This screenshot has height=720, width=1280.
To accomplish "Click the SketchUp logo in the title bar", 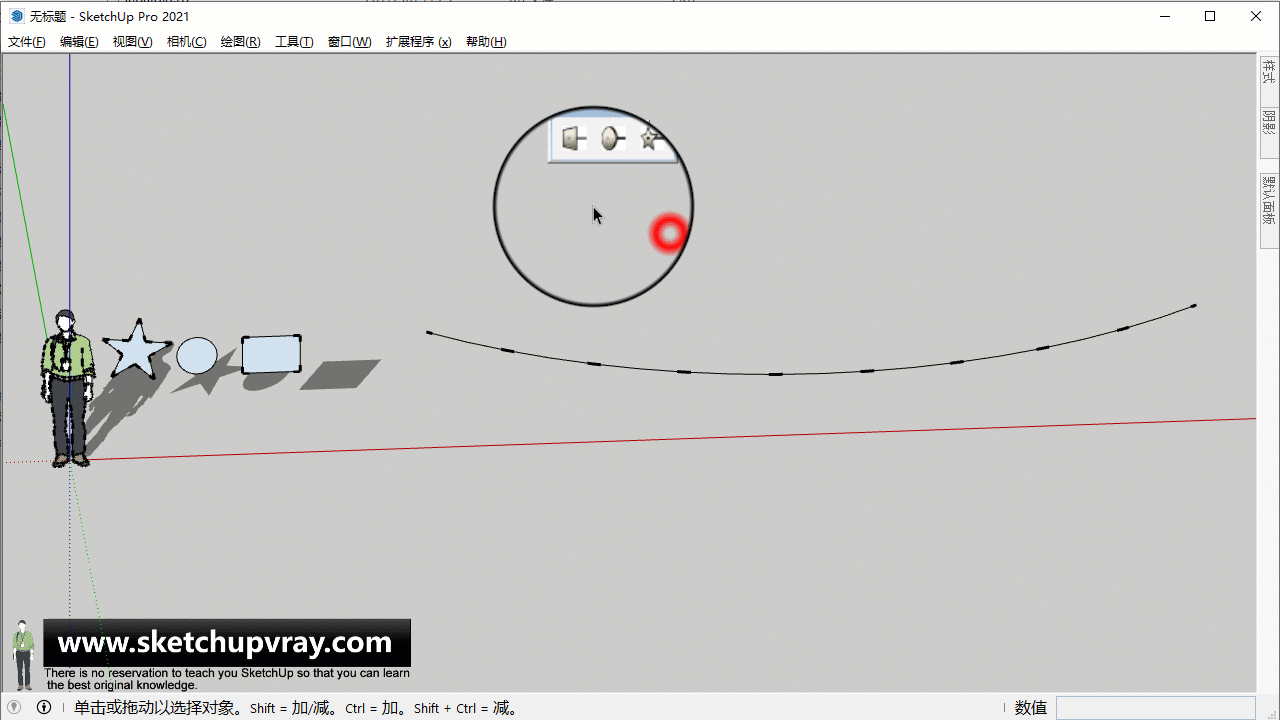I will [16, 16].
